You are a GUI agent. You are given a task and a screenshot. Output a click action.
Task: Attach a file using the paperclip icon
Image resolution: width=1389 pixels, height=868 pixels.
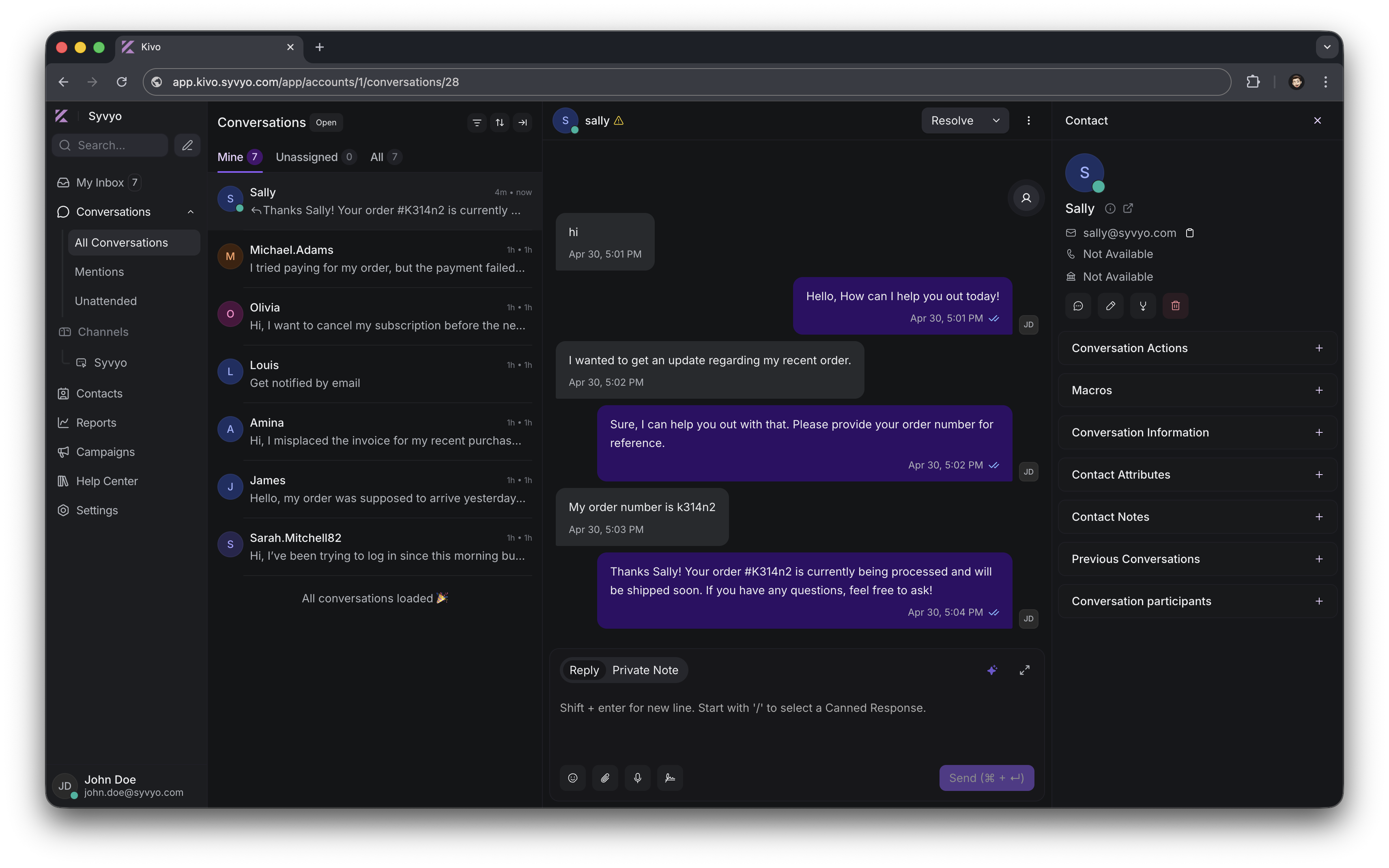click(x=604, y=778)
